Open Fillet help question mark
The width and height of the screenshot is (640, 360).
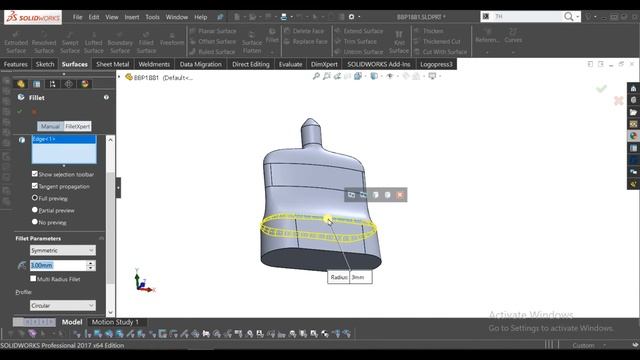pyautogui.click(x=106, y=98)
